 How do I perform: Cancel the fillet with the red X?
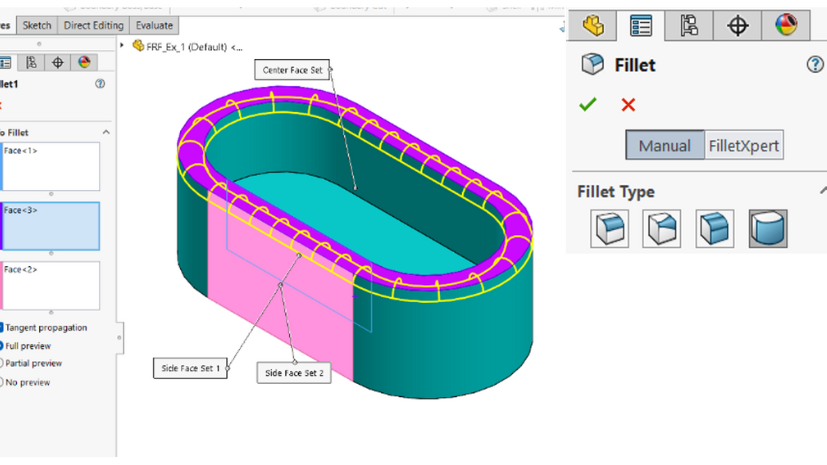[x=628, y=105]
